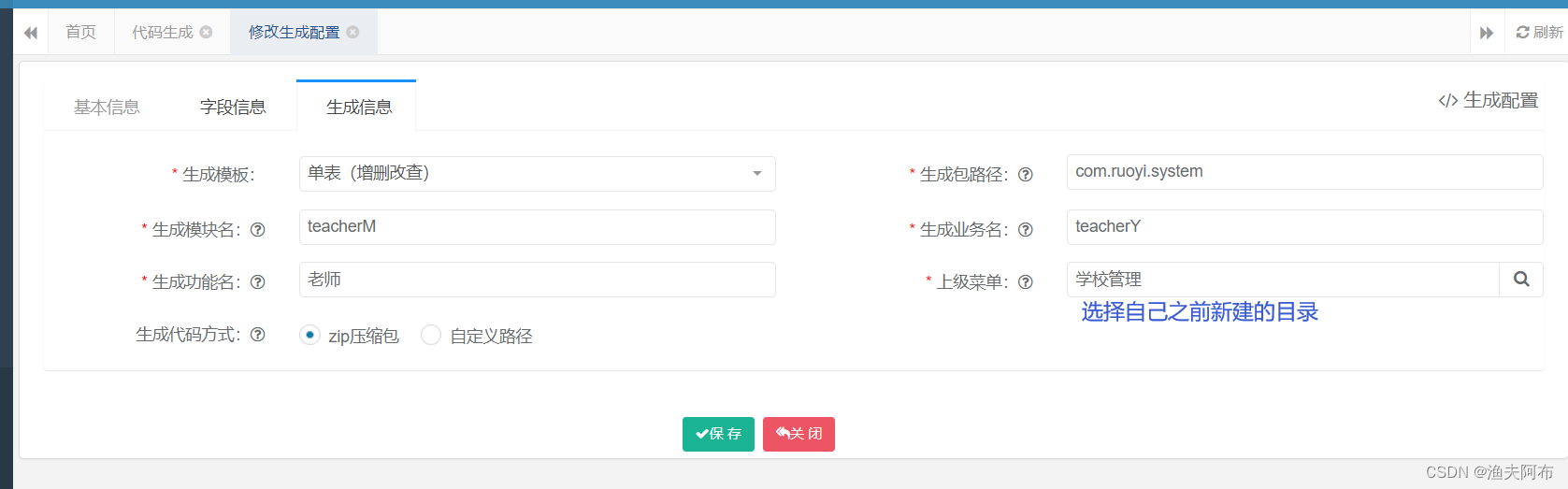Open the 基本信息 tab
Screen dimensions: 1568x489
[x=107, y=107]
